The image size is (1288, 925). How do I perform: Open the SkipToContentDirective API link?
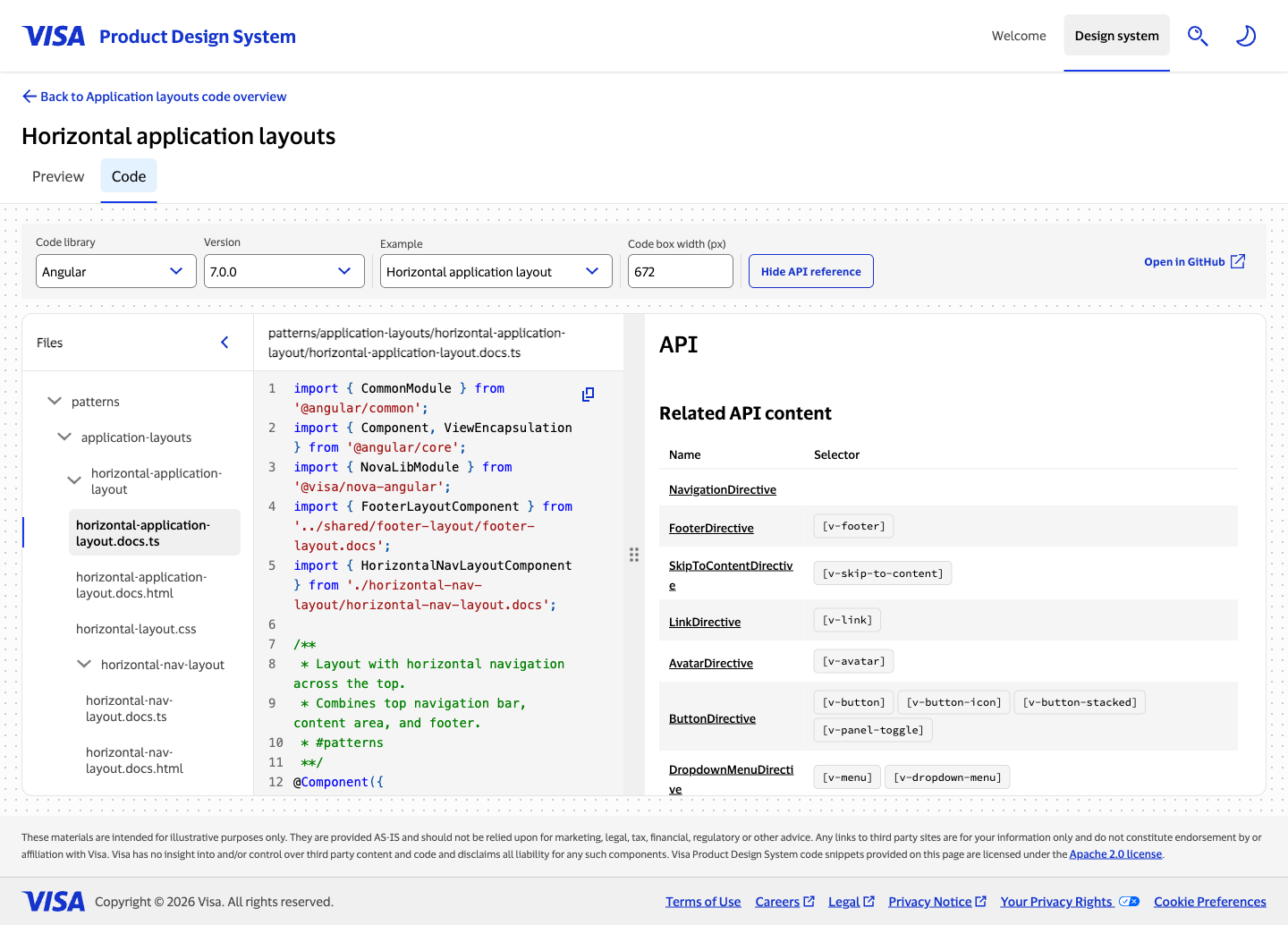[x=731, y=575]
